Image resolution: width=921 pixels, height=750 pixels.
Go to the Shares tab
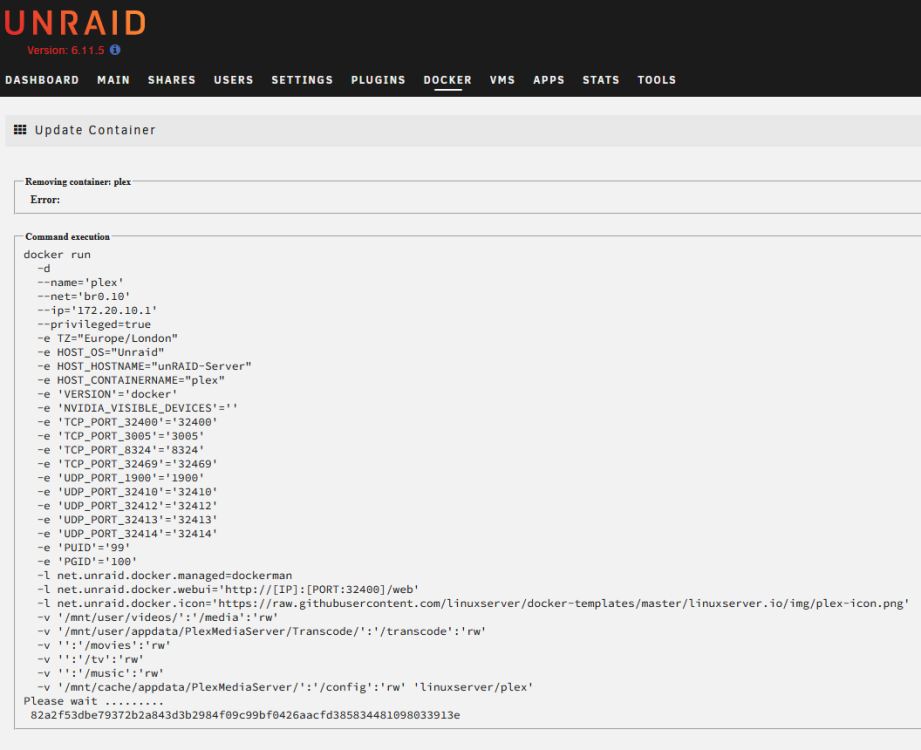(172, 80)
